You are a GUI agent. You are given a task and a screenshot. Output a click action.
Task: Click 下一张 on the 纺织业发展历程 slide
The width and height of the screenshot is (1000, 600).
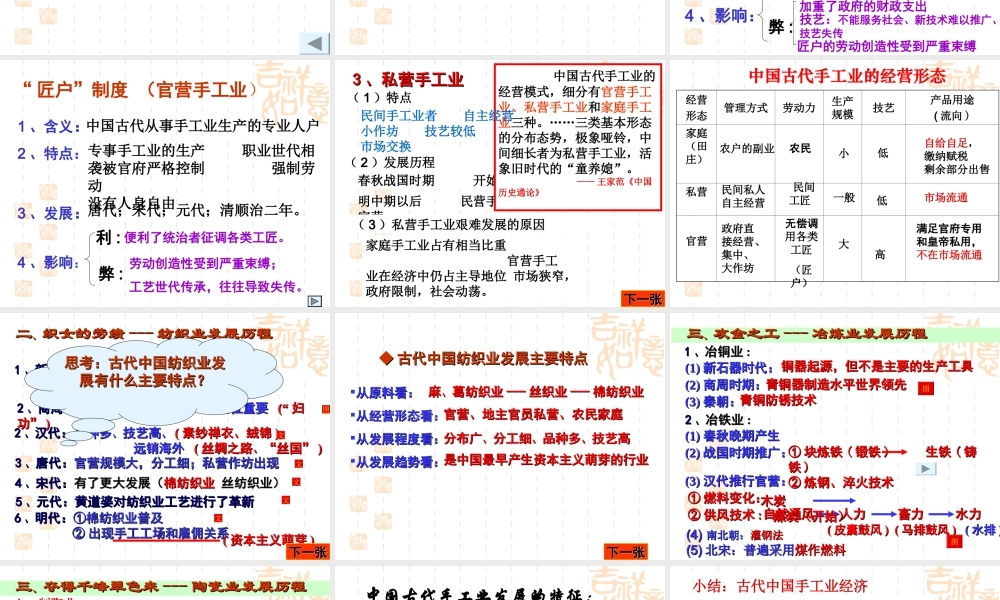click(308, 552)
